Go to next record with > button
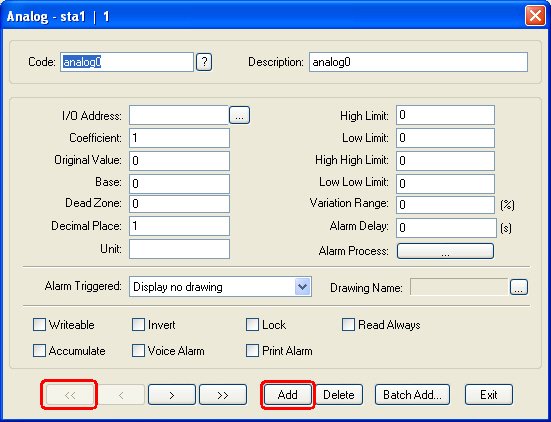 point(172,395)
